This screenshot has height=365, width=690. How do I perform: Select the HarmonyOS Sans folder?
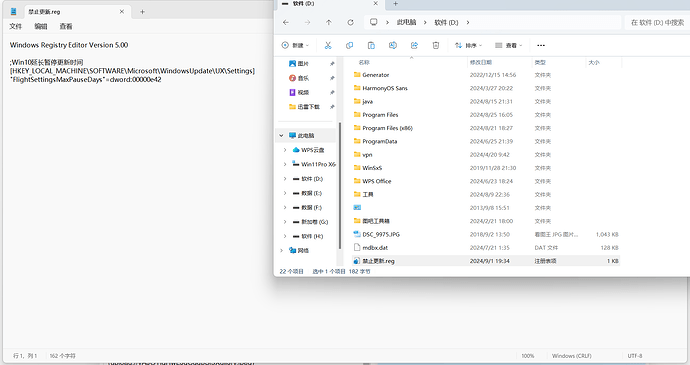tap(486, 88)
